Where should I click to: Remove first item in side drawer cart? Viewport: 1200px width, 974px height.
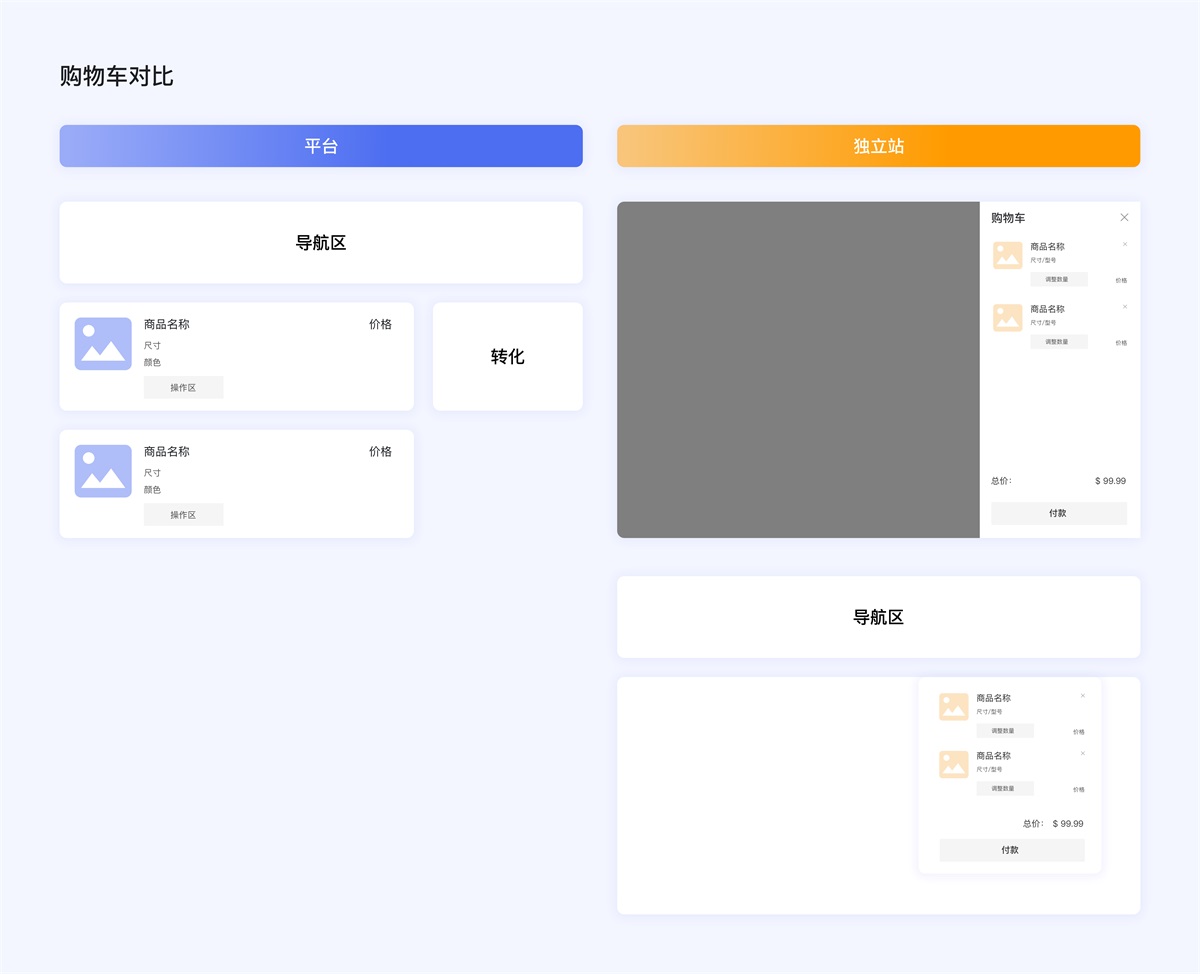[1124, 244]
